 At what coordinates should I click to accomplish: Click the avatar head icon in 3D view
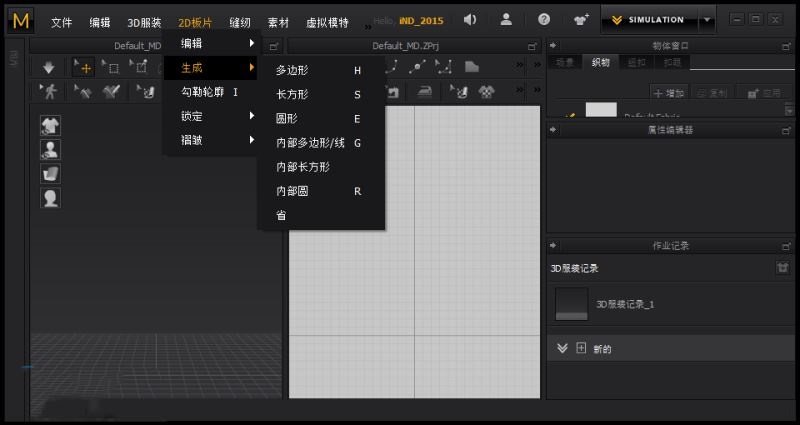(50, 198)
